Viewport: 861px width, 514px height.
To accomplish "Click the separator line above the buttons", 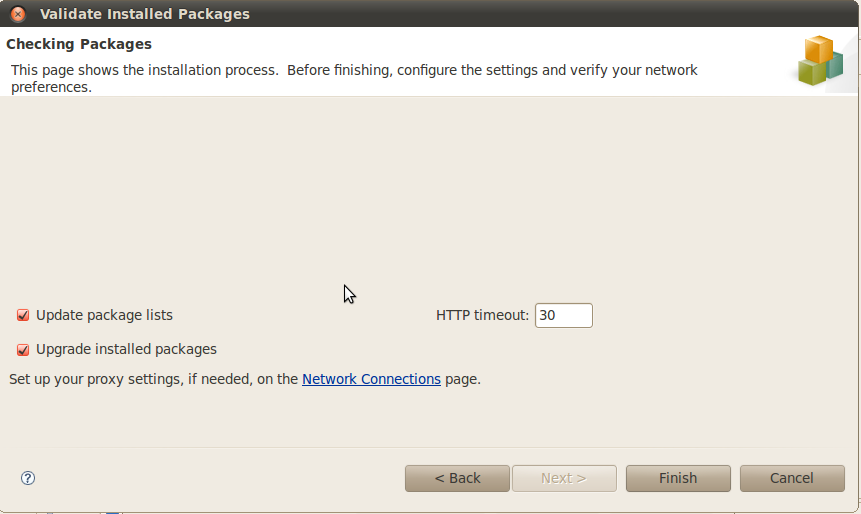I will pos(428,448).
